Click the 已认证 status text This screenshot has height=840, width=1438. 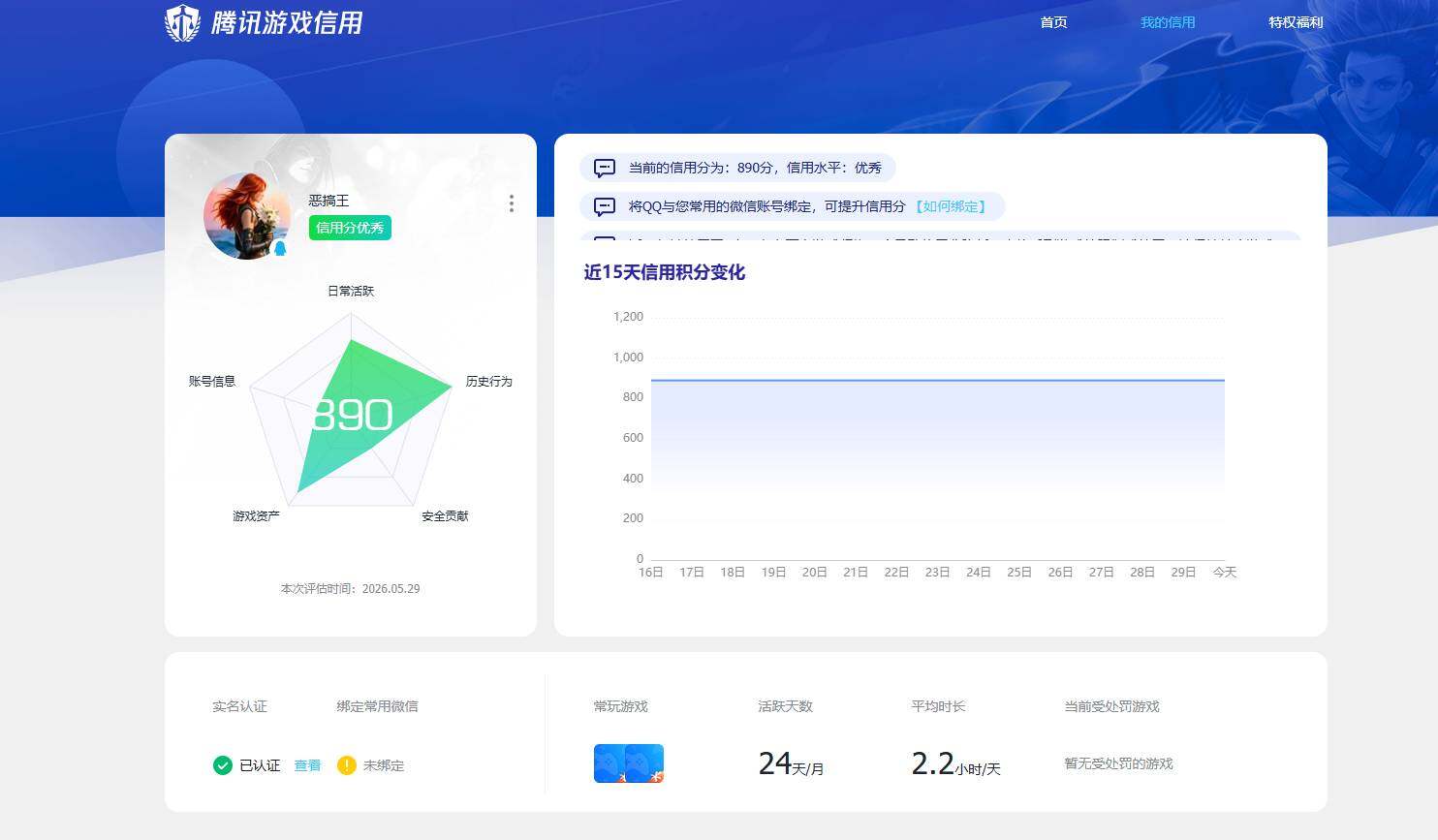pos(260,765)
